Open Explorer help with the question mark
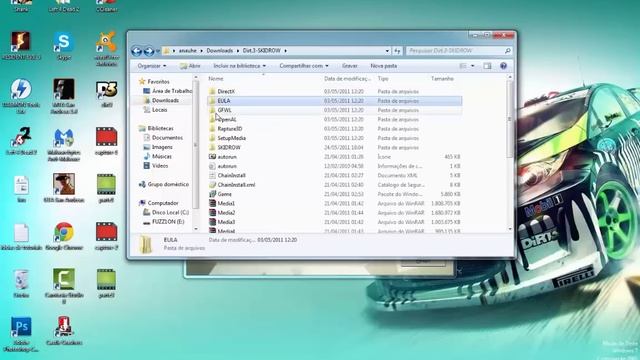Image resolution: width=640 pixels, height=360 pixels. [x=503, y=66]
